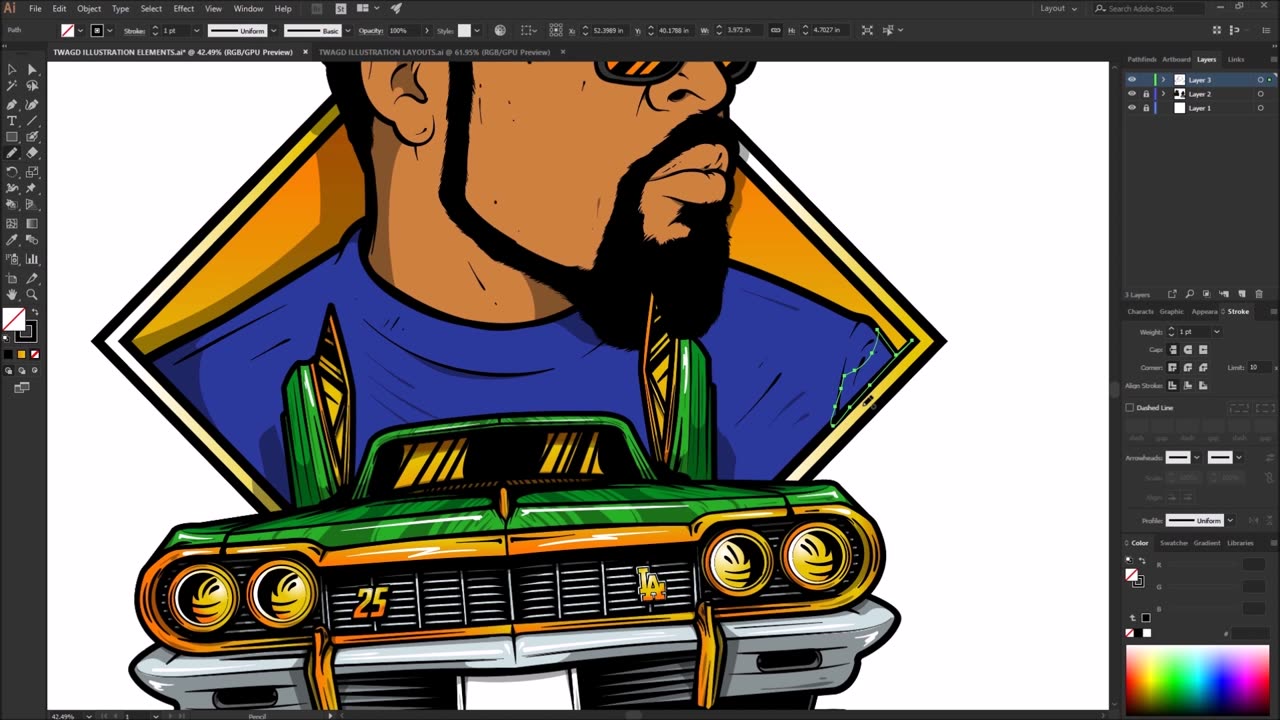1280x720 pixels.
Task: Select the Zoom tool magnifier
Action: coord(32,295)
